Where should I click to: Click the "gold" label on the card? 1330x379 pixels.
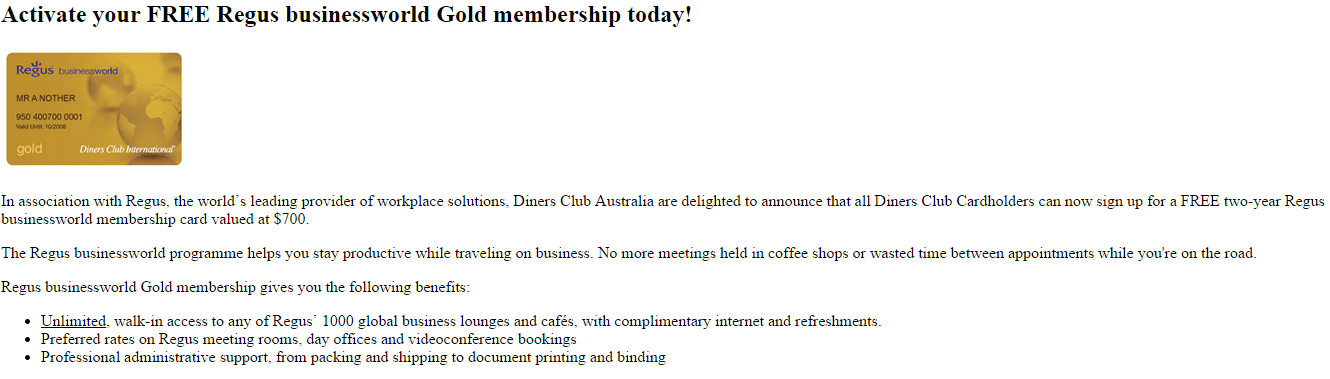pos(29,150)
